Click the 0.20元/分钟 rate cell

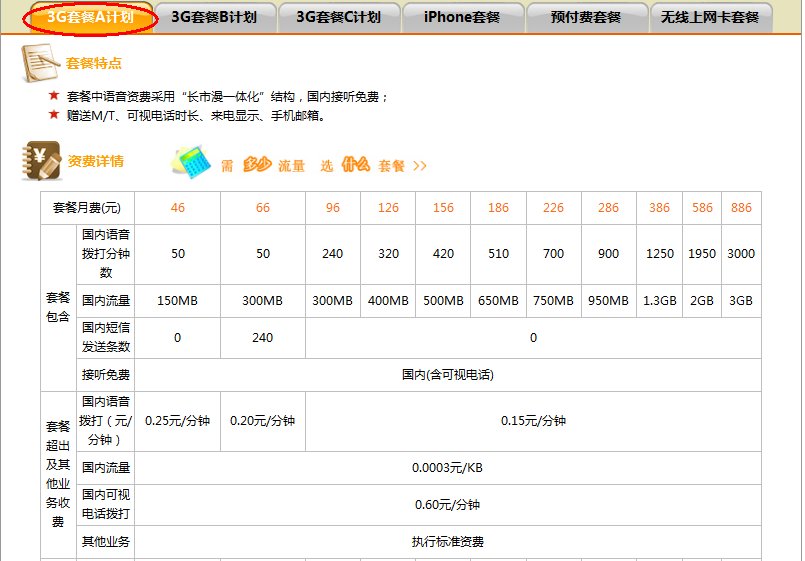(x=263, y=421)
